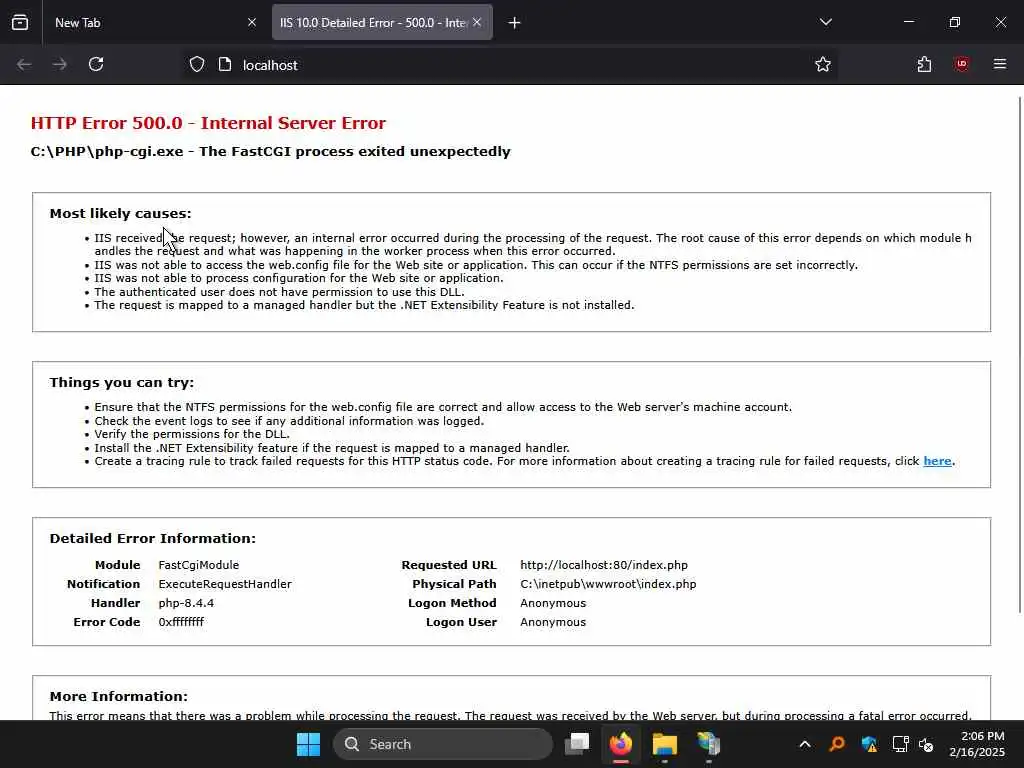Bookmark this page with star icon
The width and height of the screenshot is (1024, 768).
coord(823,65)
